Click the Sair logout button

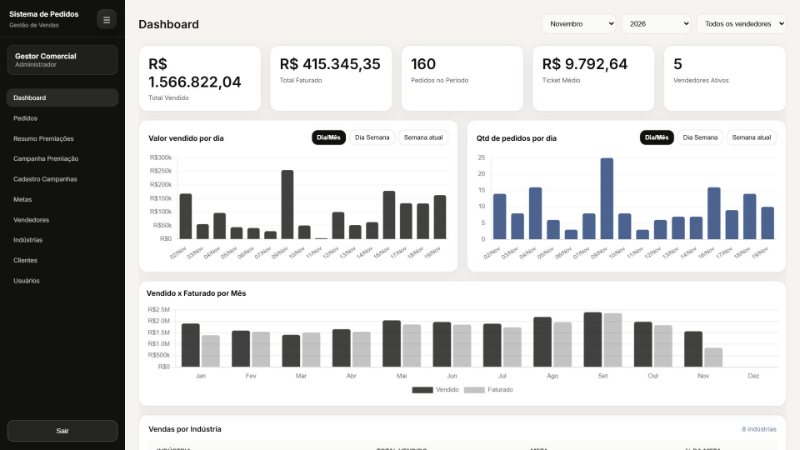(62, 431)
